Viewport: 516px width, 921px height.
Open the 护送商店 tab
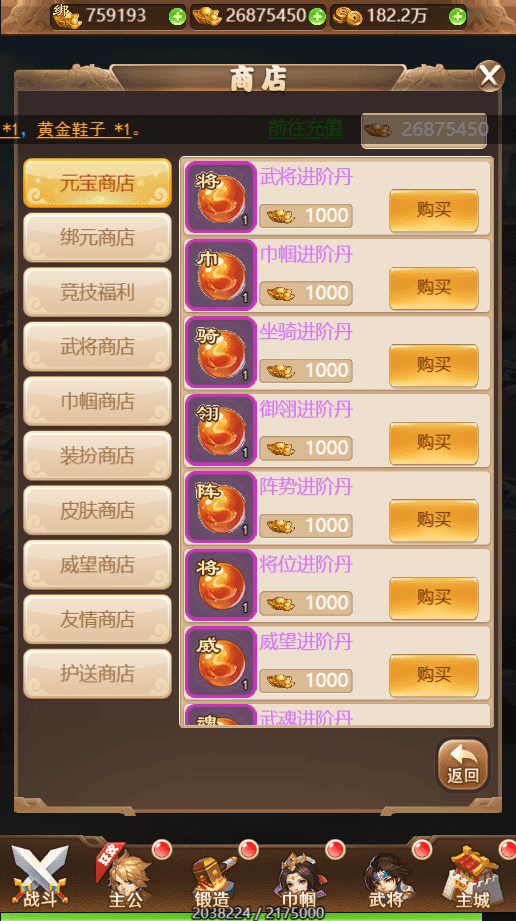click(x=98, y=673)
